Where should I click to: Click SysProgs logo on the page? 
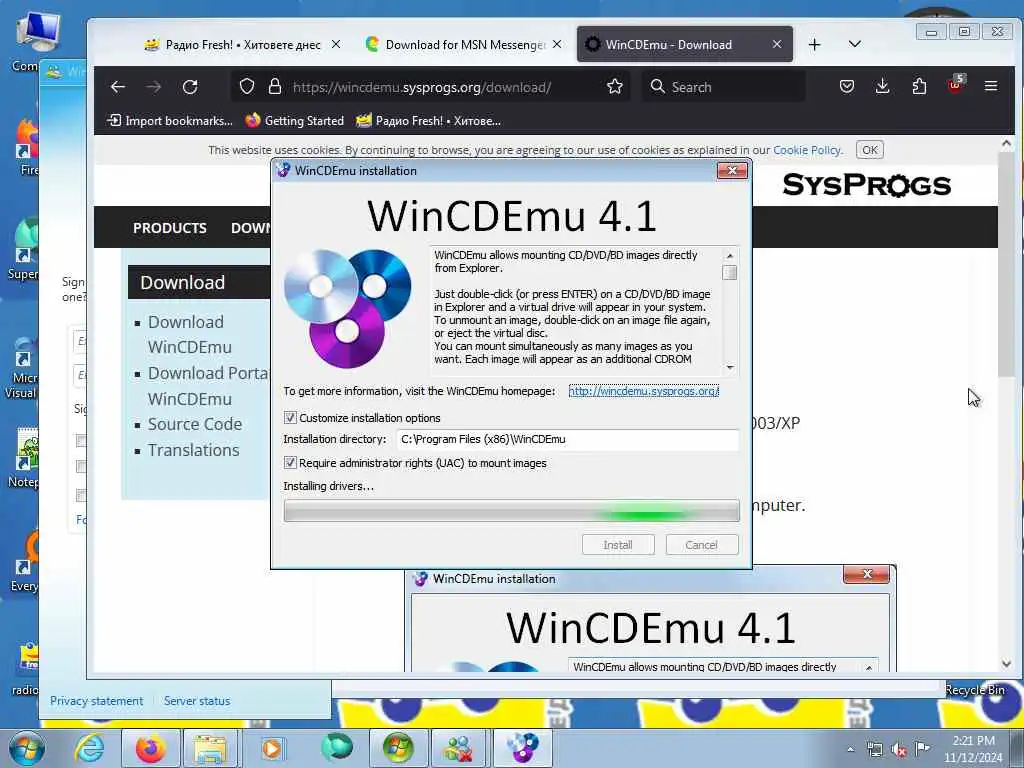click(866, 185)
